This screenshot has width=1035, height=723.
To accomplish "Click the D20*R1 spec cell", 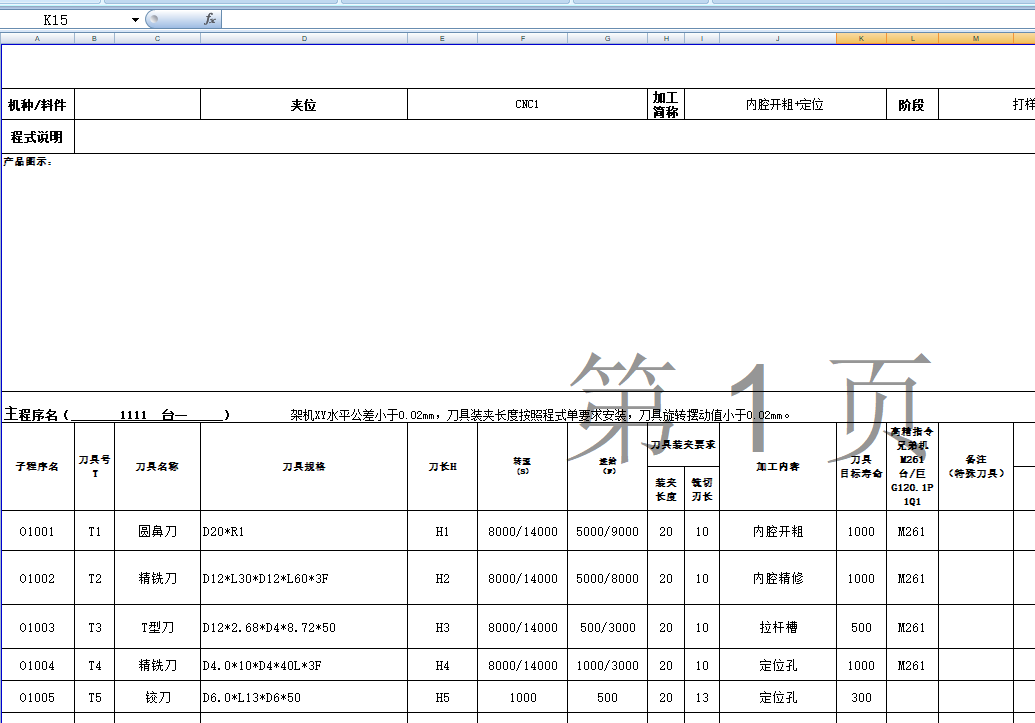I will click(304, 531).
